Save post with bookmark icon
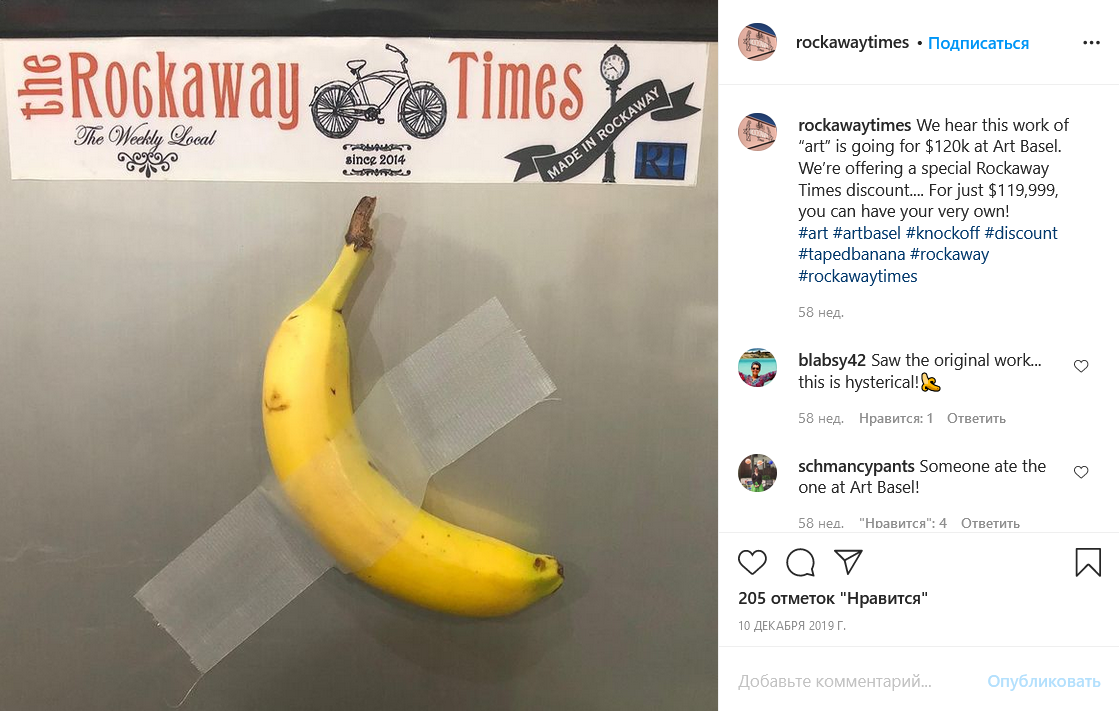 1088,562
